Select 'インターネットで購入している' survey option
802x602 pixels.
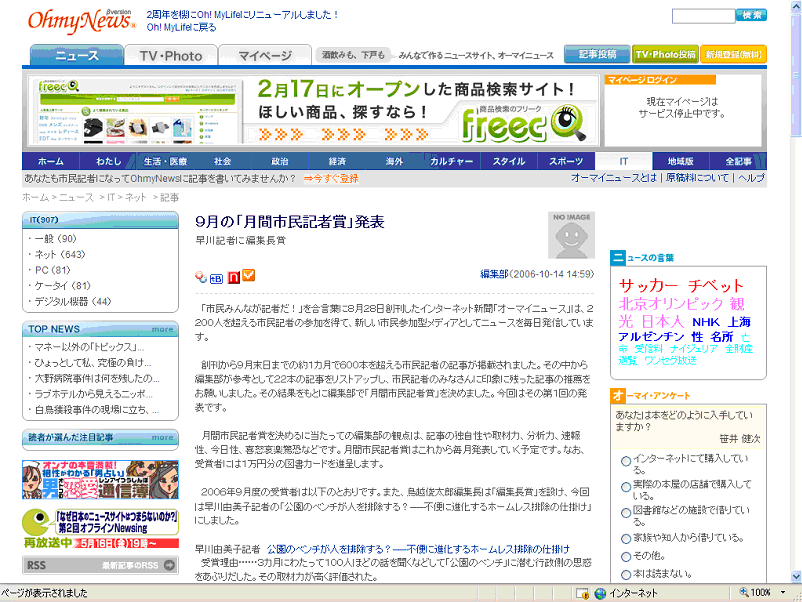[626, 461]
